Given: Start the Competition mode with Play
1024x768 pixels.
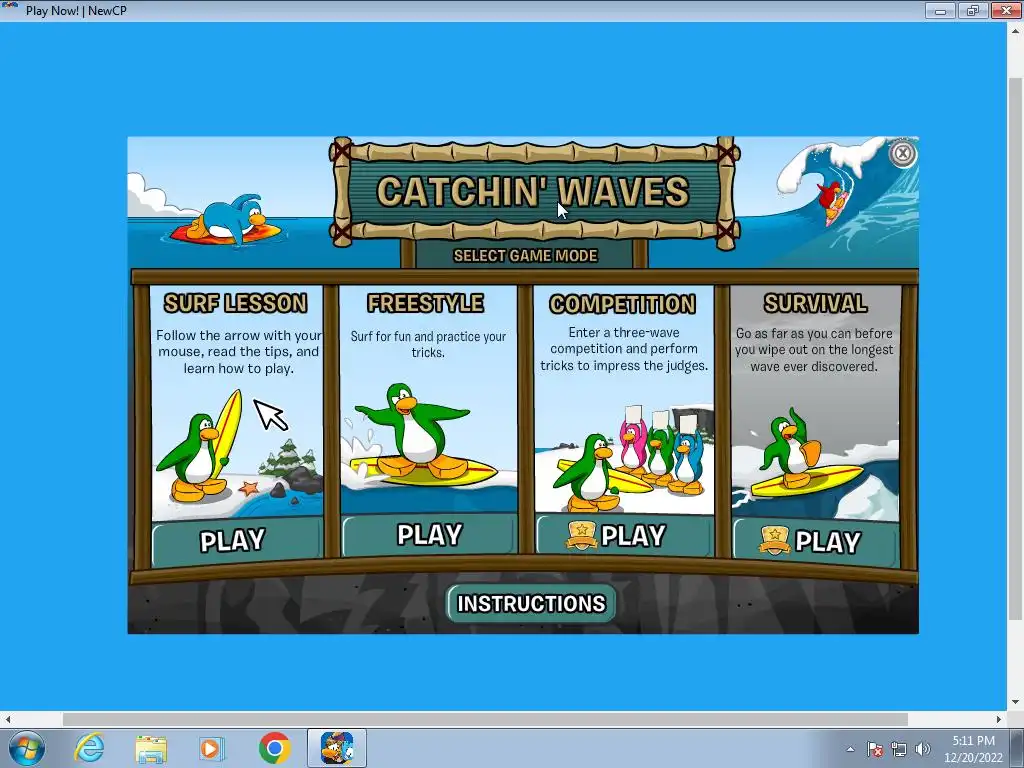Looking at the screenshot, I should 624,536.
